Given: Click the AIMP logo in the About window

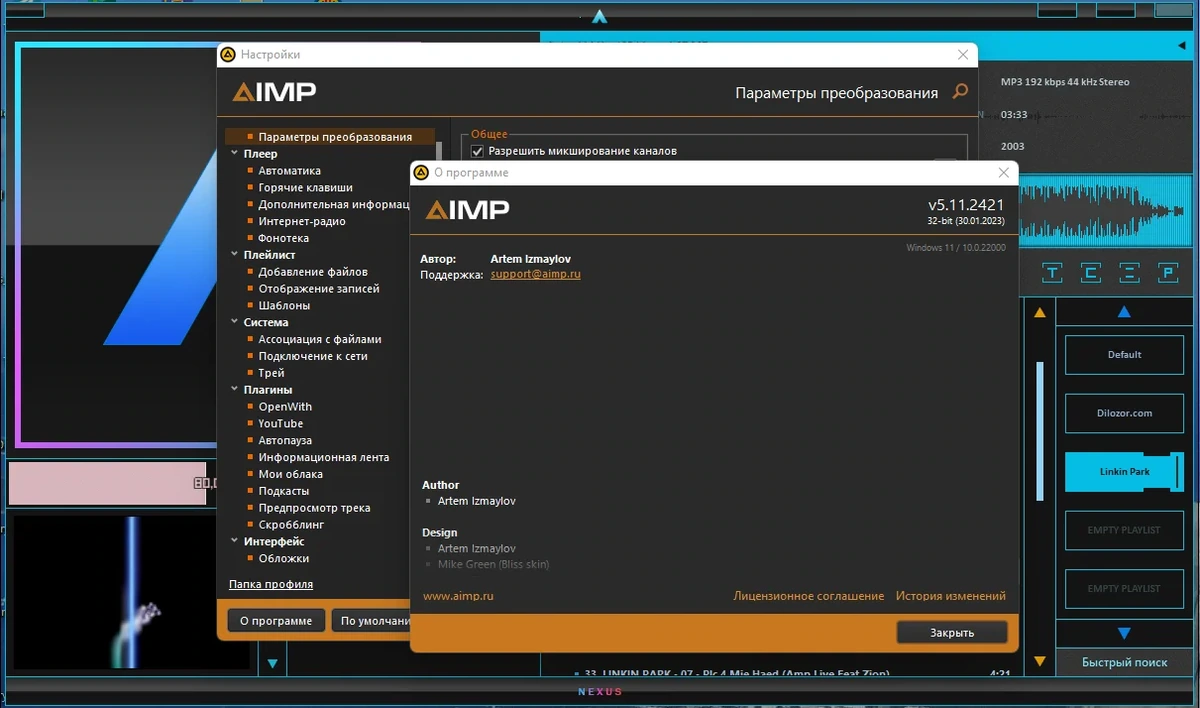Looking at the screenshot, I should pos(467,209).
